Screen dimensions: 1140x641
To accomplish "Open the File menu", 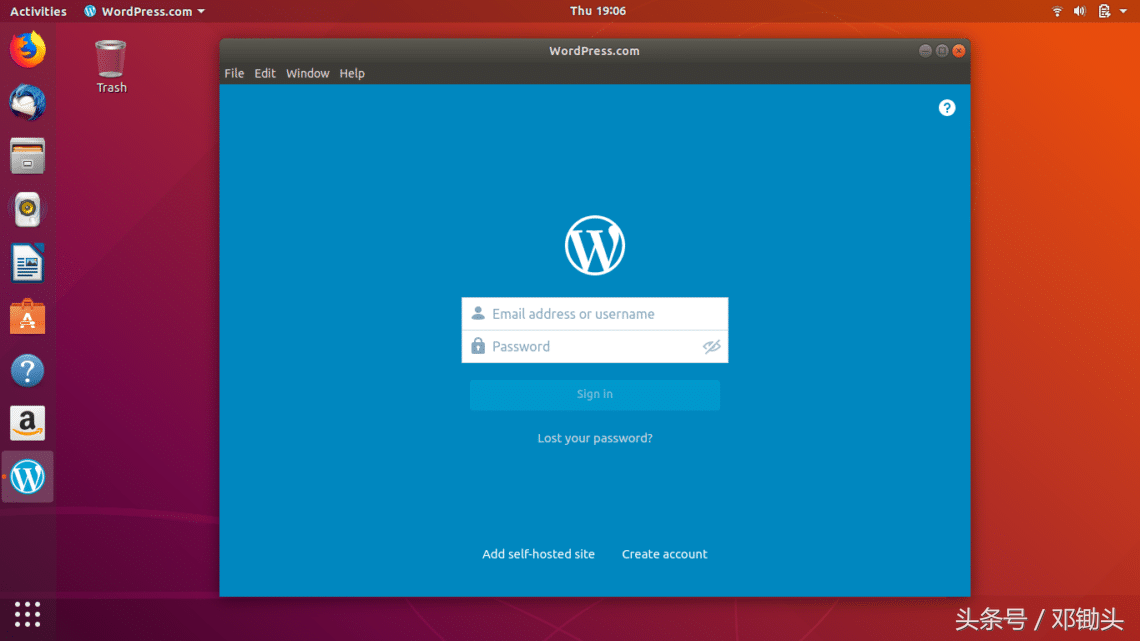I will pyautogui.click(x=234, y=73).
